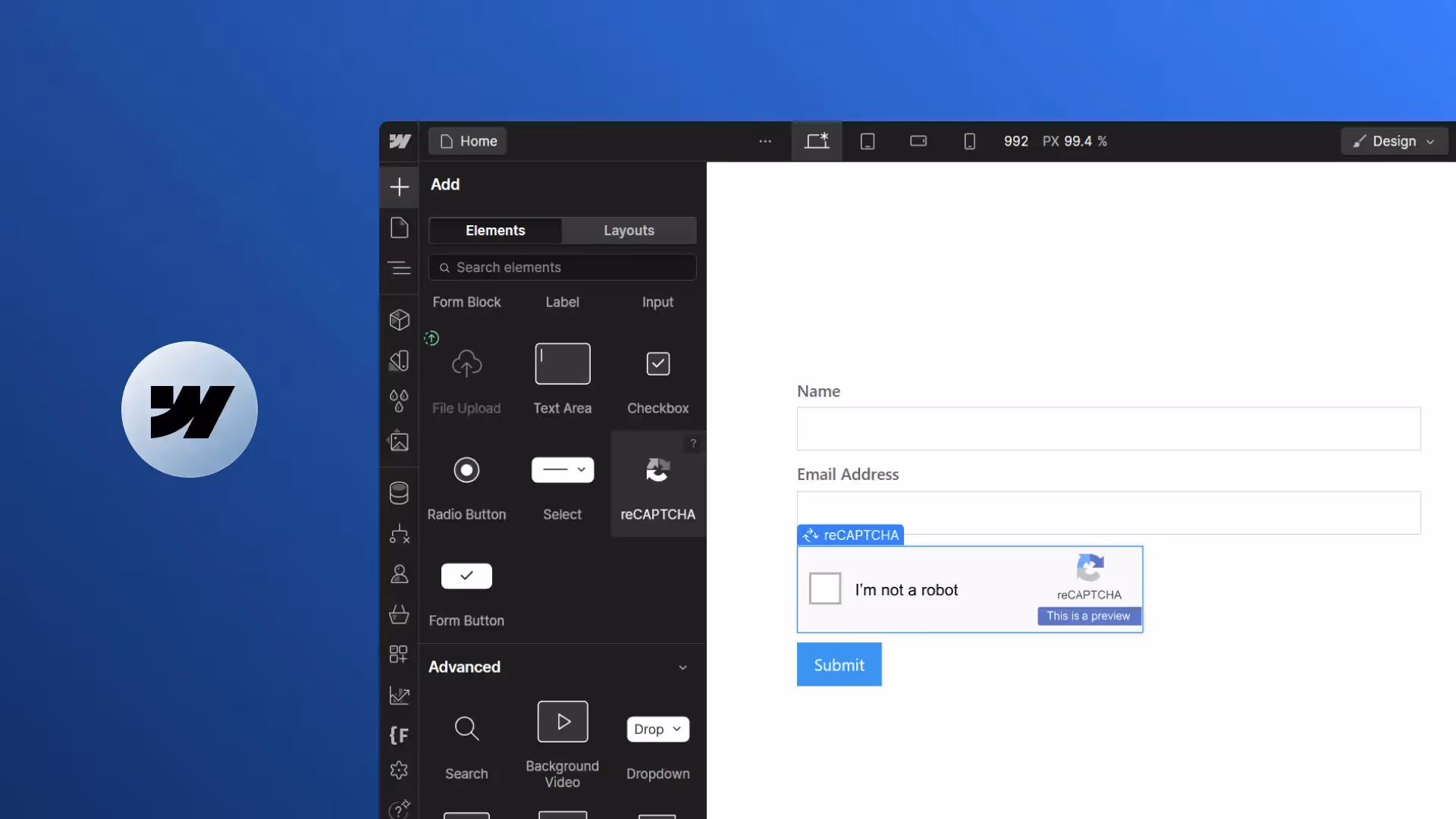Viewport: 1456px width, 819px height.
Task: Open the Design mode dropdown
Action: [x=1394, y=141]
